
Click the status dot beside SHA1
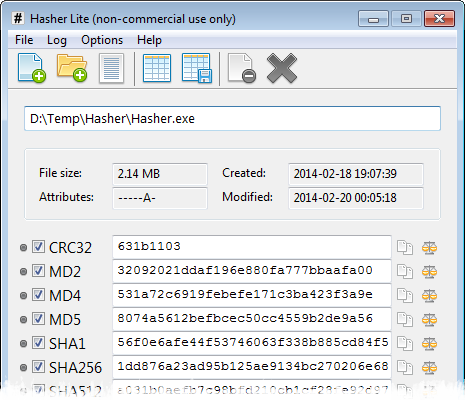pos(23,344)
